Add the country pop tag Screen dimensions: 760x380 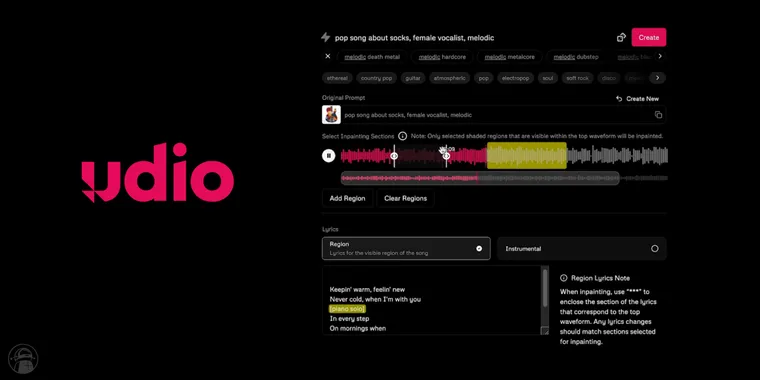click(x=377, y=78)
